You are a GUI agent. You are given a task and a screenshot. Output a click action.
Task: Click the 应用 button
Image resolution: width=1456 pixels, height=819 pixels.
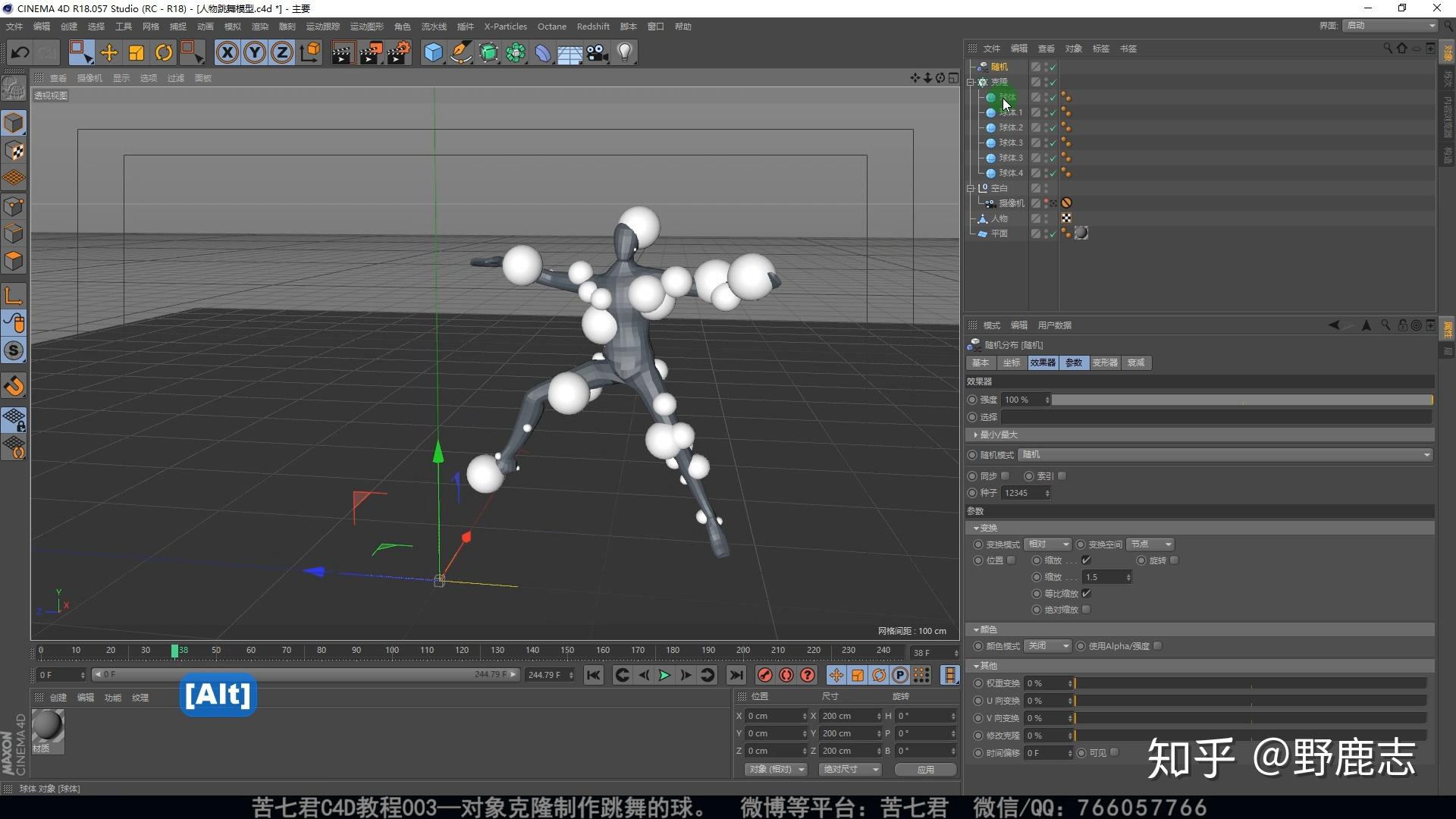(x=925, y=769)
